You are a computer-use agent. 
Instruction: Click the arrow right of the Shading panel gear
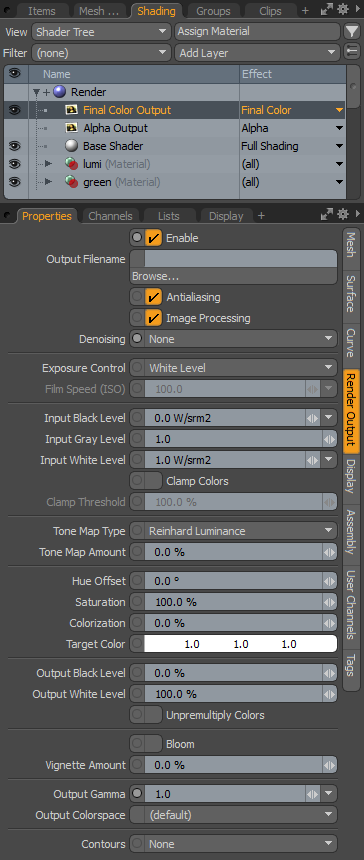click(x=357, y=10)
